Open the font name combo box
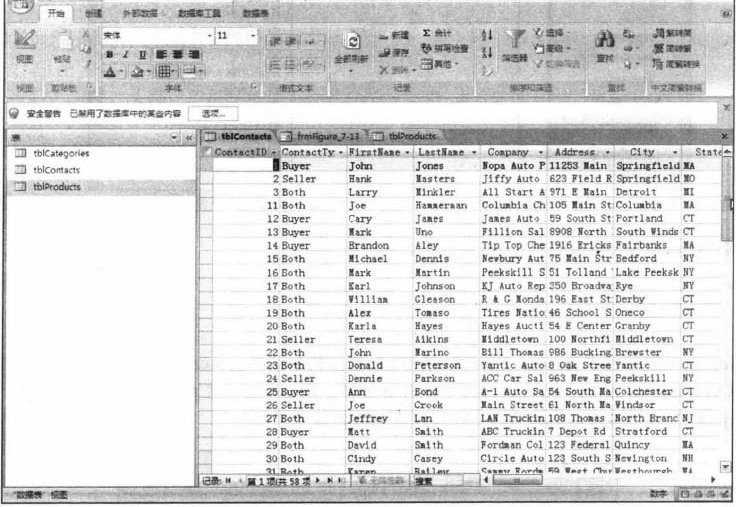Image resolution: width=736 pixels, height=507 pixels. (158, 36)
